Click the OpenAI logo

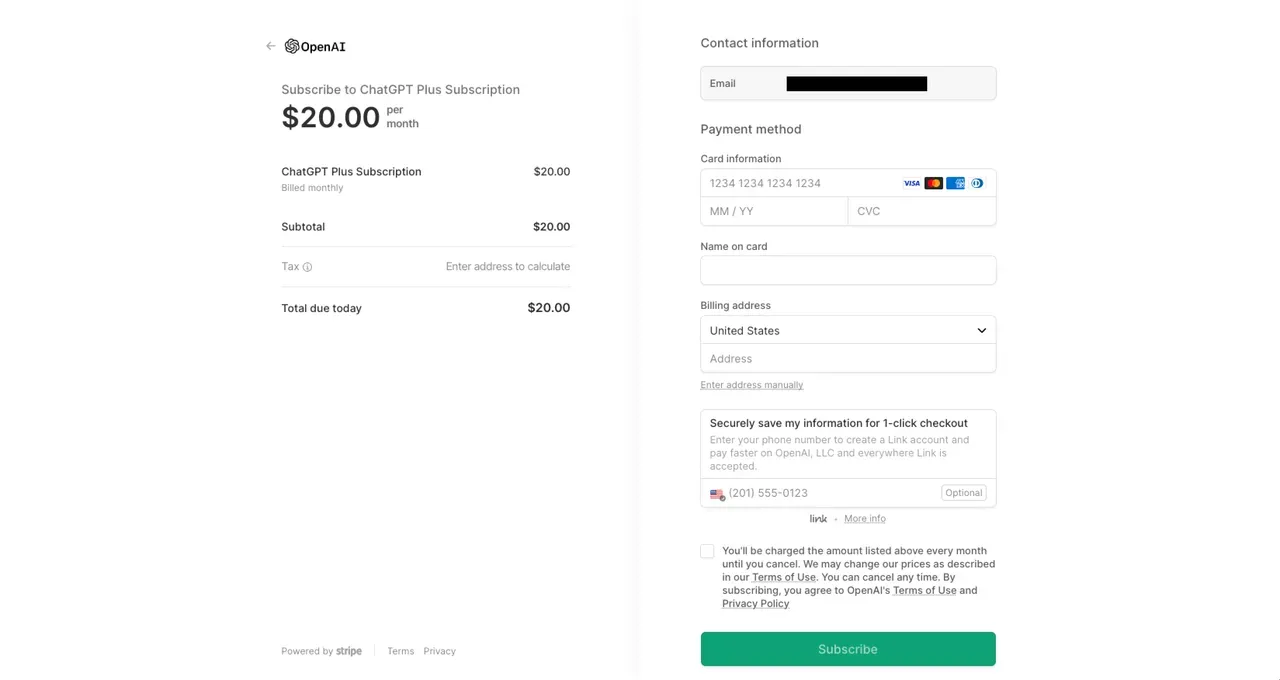point(315,46)
